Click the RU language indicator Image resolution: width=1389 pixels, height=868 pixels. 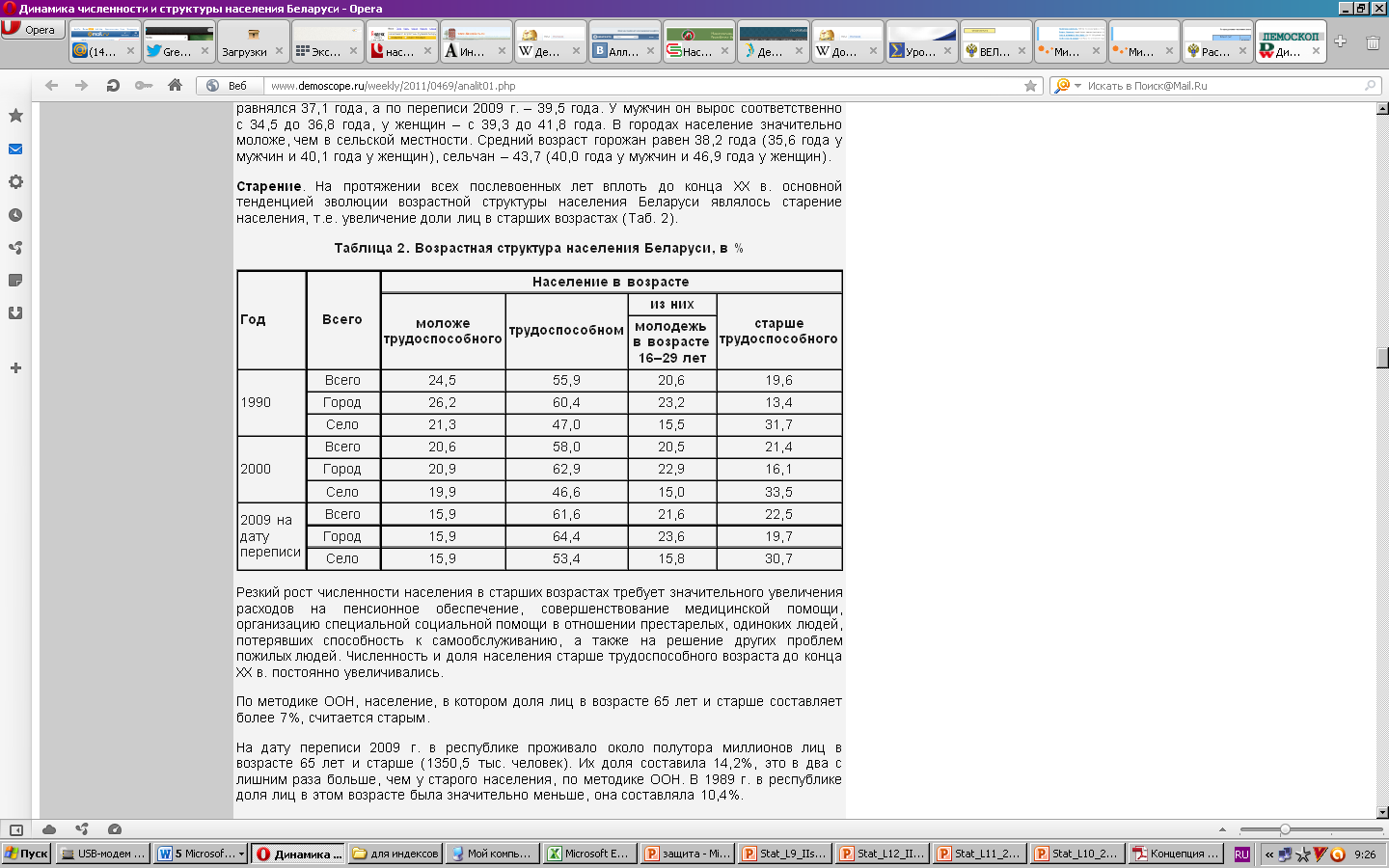(x=1241, y=854)
